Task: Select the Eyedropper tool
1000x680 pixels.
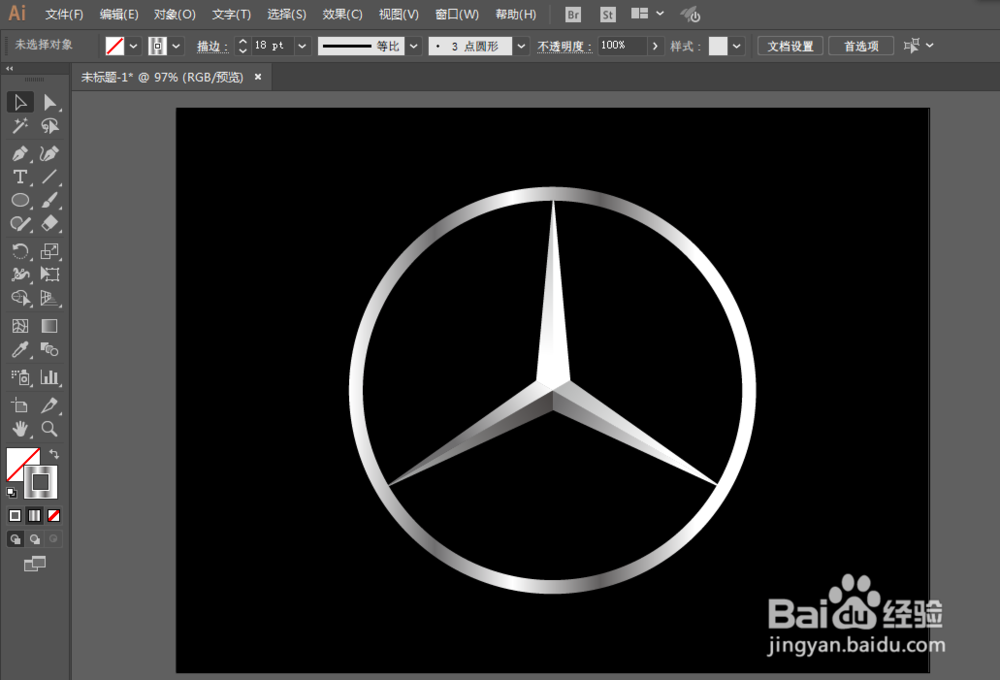Action: (x=20, y=350)
